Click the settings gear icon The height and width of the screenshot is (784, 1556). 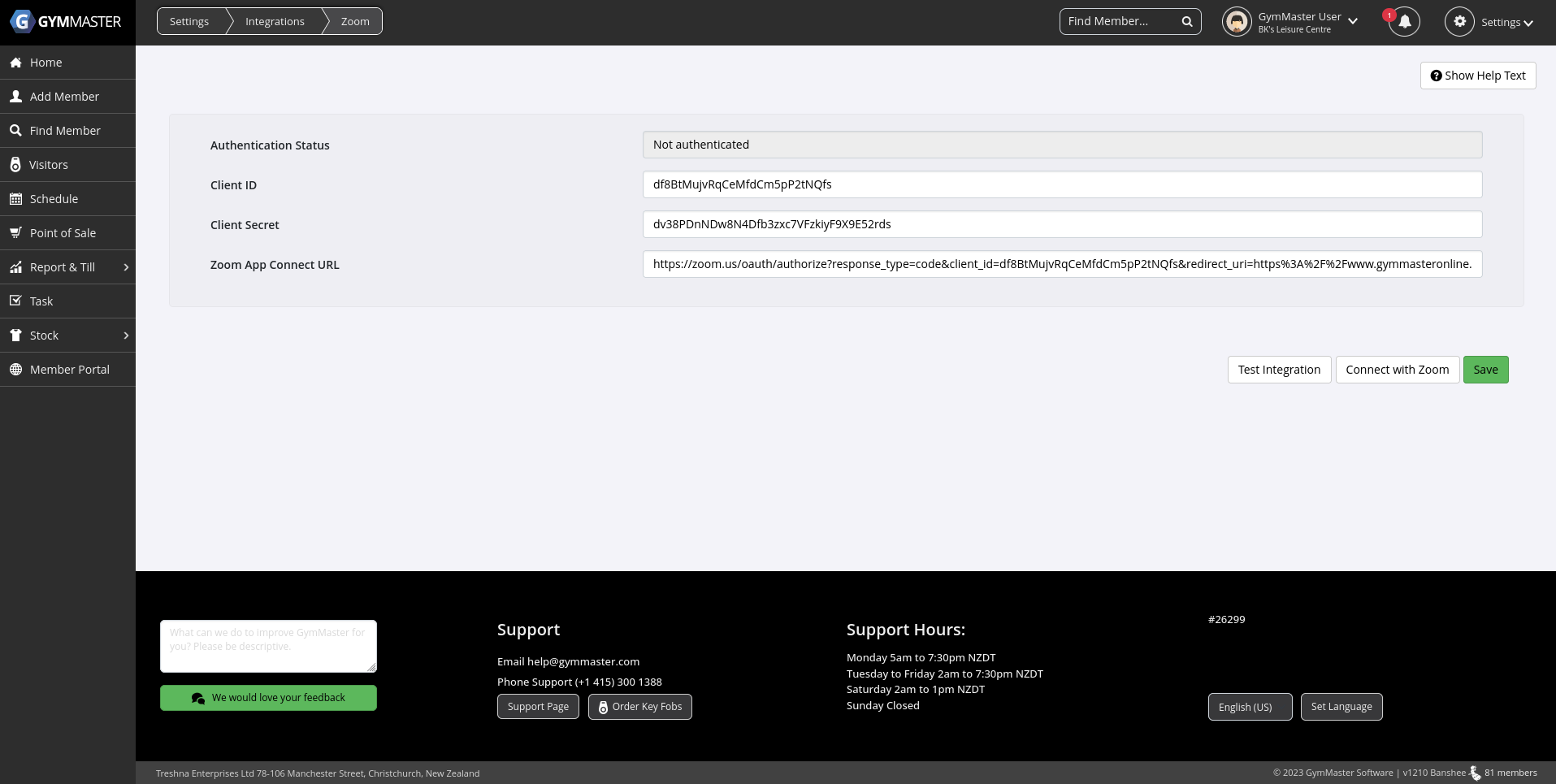pos(1459,22)
